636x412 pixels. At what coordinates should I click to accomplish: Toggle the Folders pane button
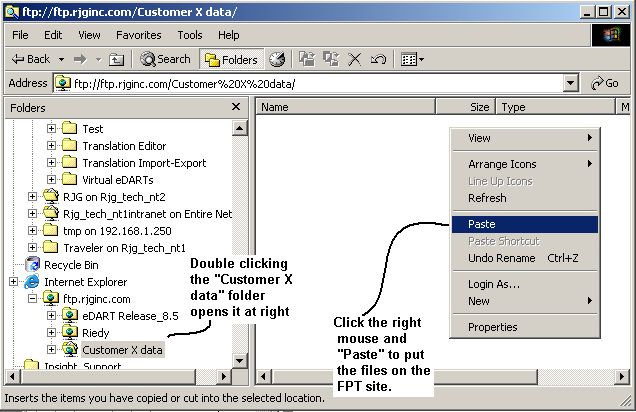(231, 60)
